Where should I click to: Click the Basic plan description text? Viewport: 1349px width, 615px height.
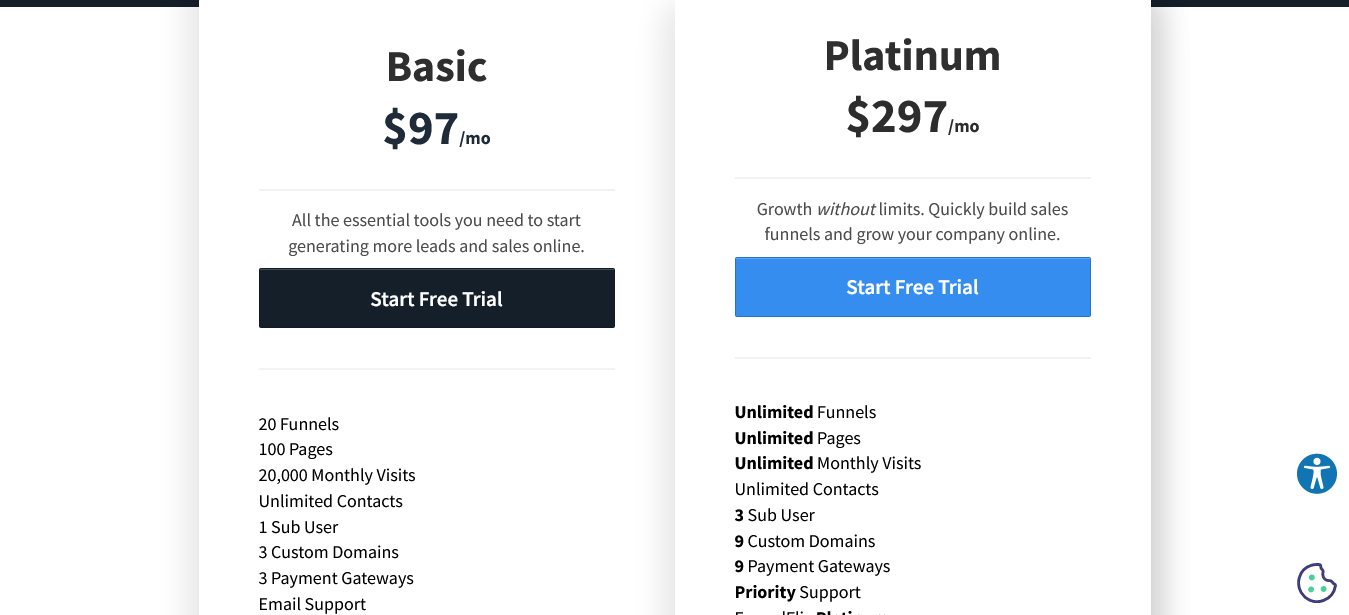pyautogui.click(x=436, y=232)
